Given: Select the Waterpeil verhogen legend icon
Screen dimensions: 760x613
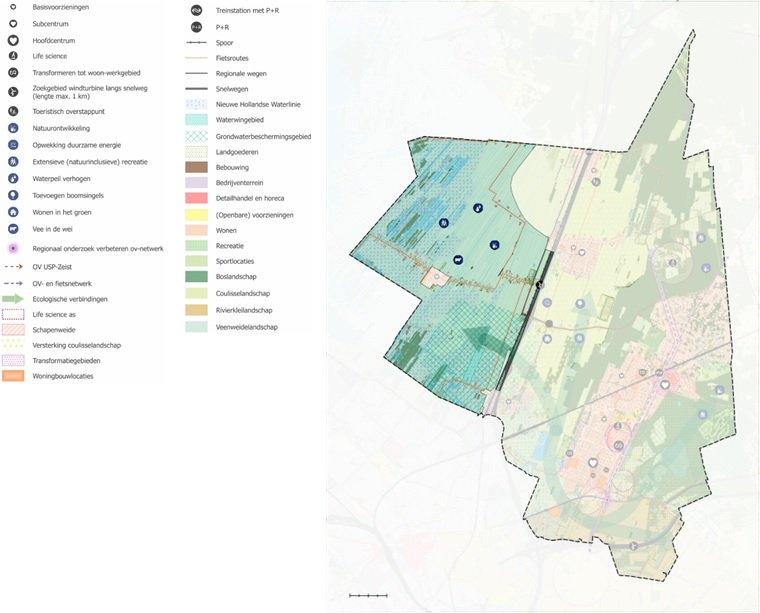Looking at the screenshot, I should click(13, 179).
